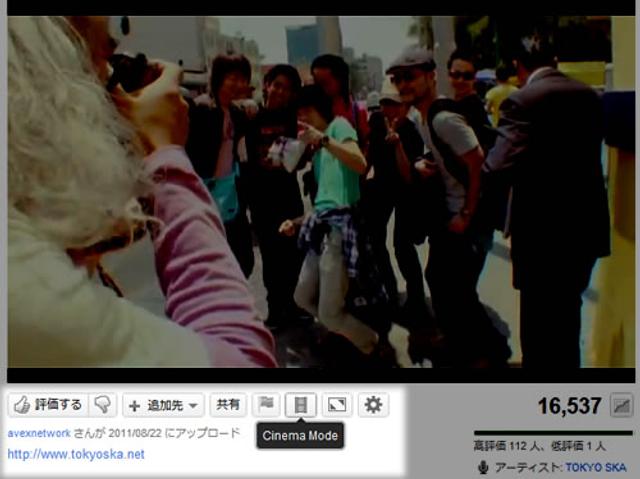Click the thumbs-down dislike icon
640x479 pixels.
[x=102, y=405]
